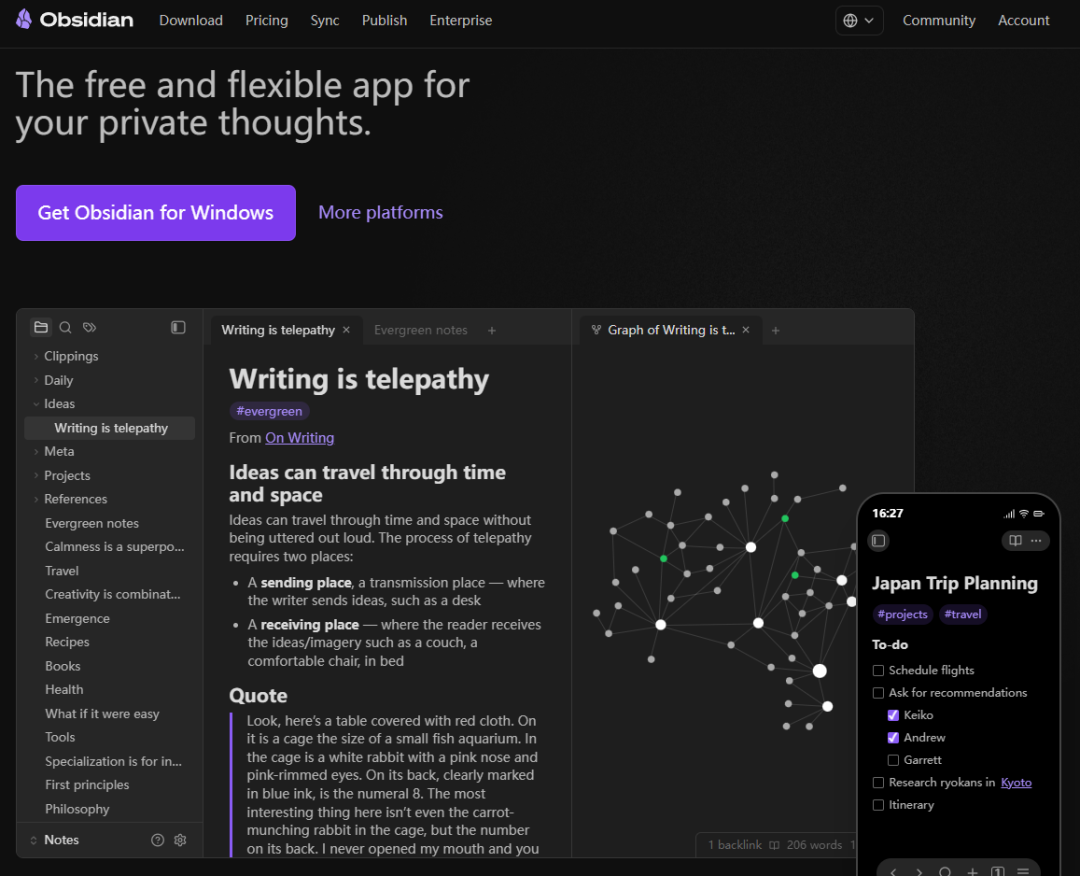
Task: Open the language globe dropdown
Action: pos(858,20)
